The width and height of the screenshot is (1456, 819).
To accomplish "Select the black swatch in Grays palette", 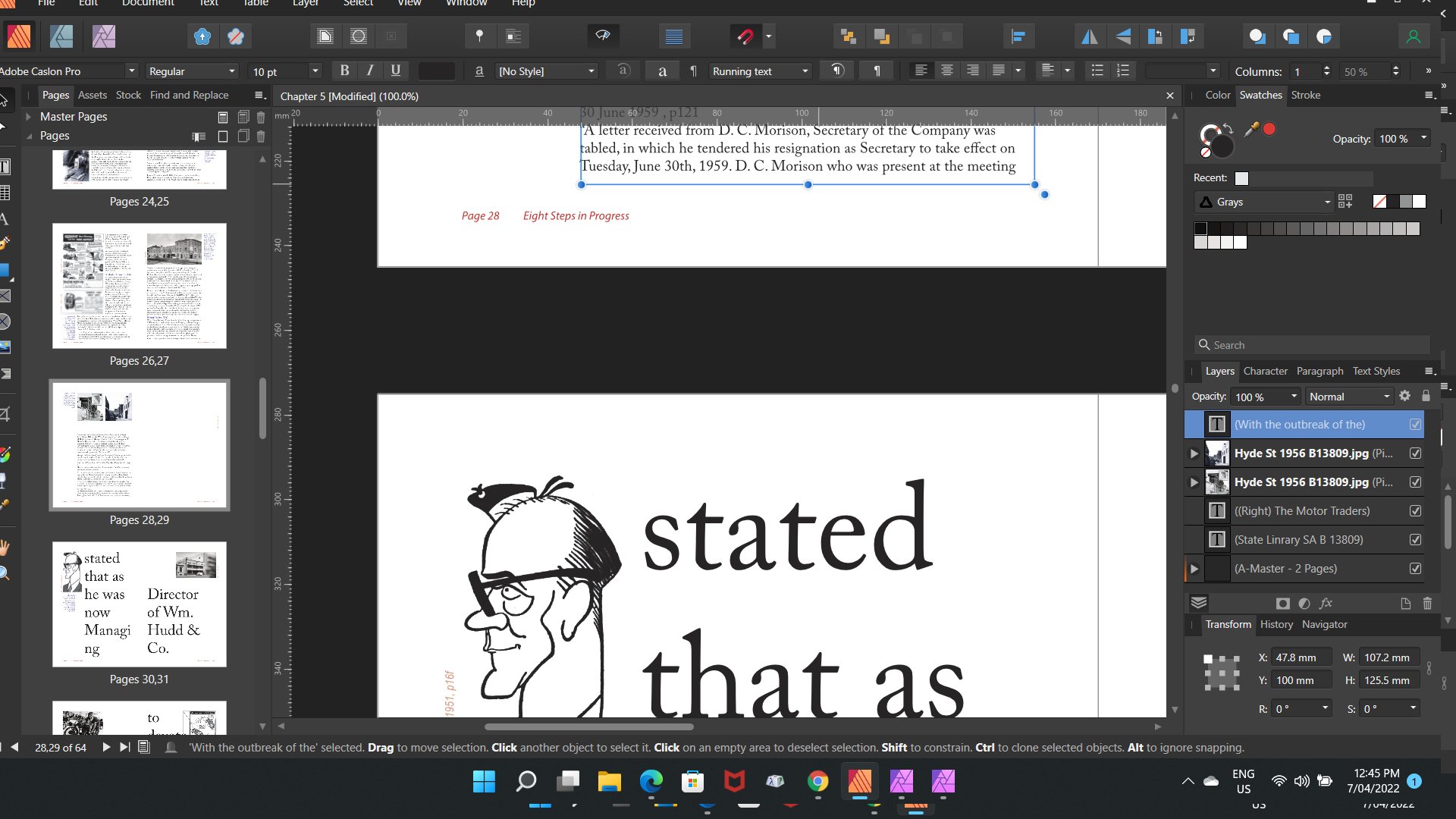I will (1200, 228).
